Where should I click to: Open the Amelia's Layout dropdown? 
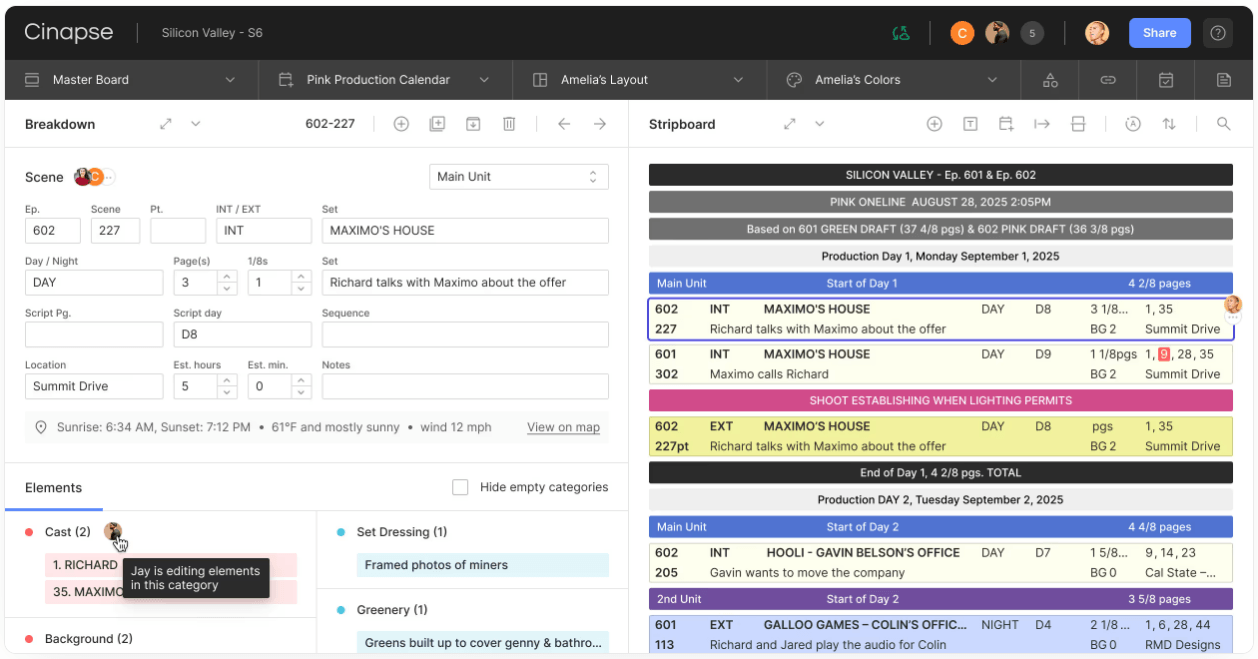(639, 80)
